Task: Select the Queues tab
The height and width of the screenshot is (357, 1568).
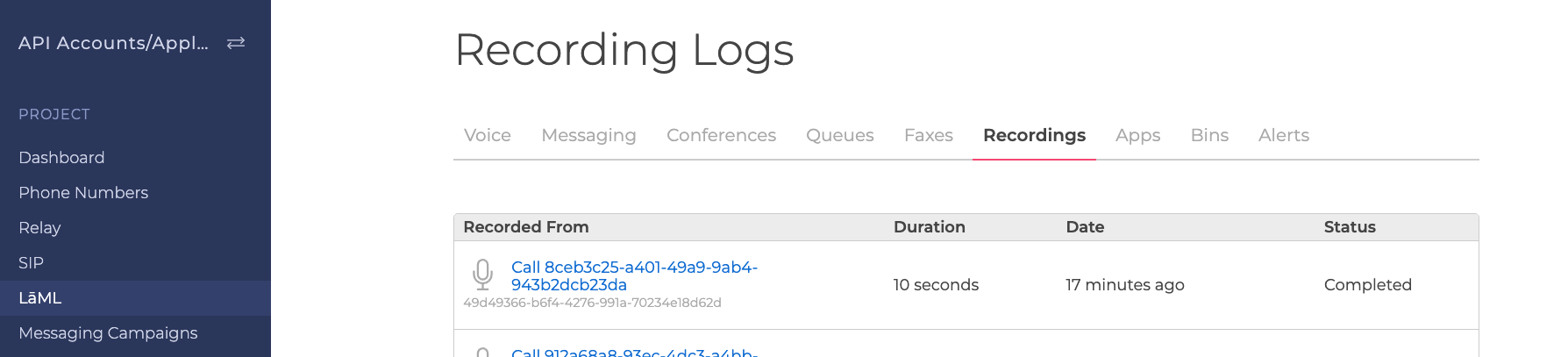Action: (x=840, y=135)
